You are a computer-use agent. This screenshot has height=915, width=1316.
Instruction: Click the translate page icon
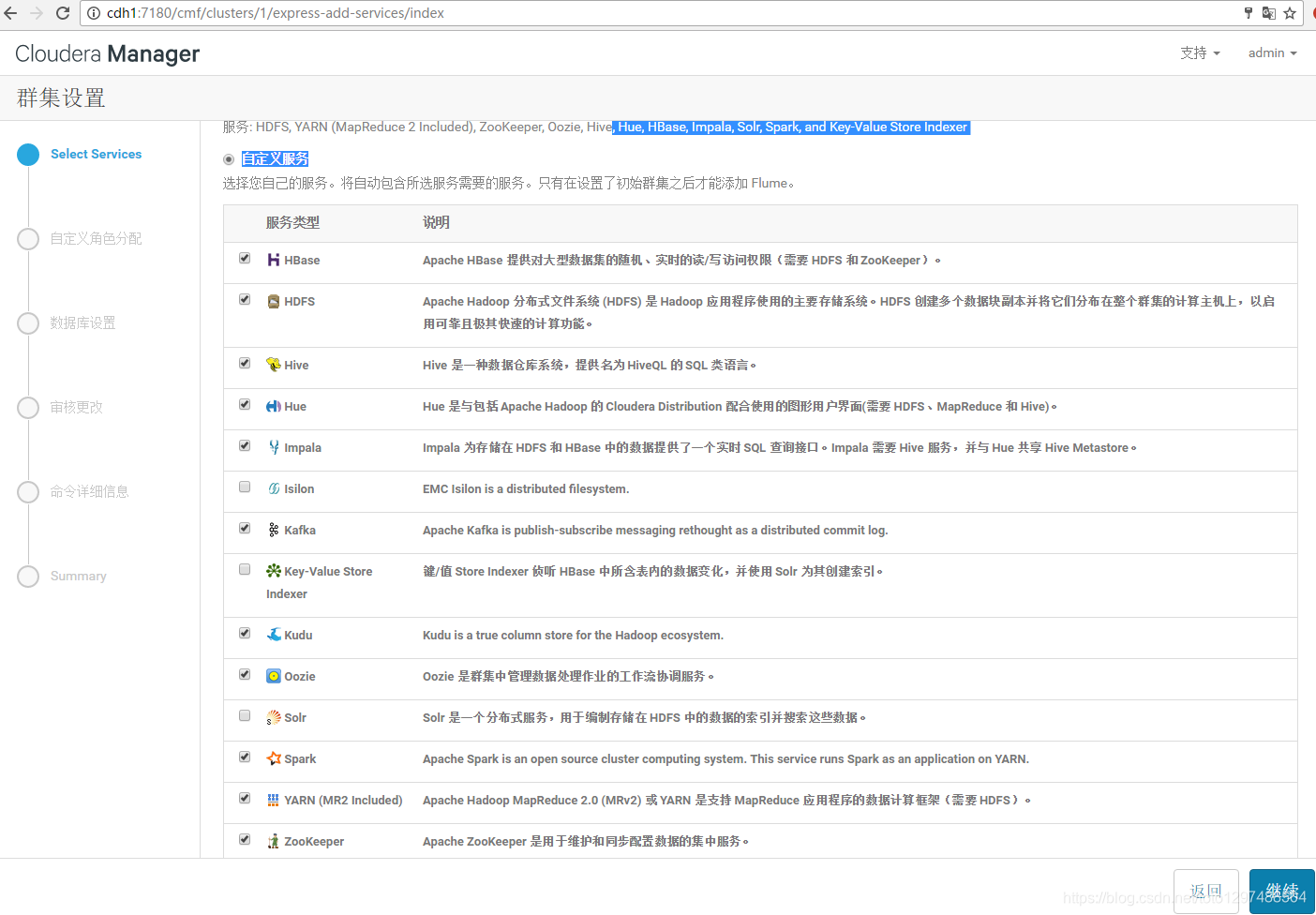click(1269, 13)
